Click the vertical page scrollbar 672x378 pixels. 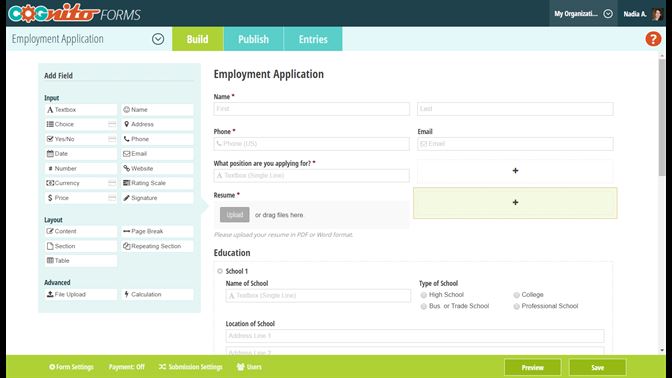(x=662, y=118)
